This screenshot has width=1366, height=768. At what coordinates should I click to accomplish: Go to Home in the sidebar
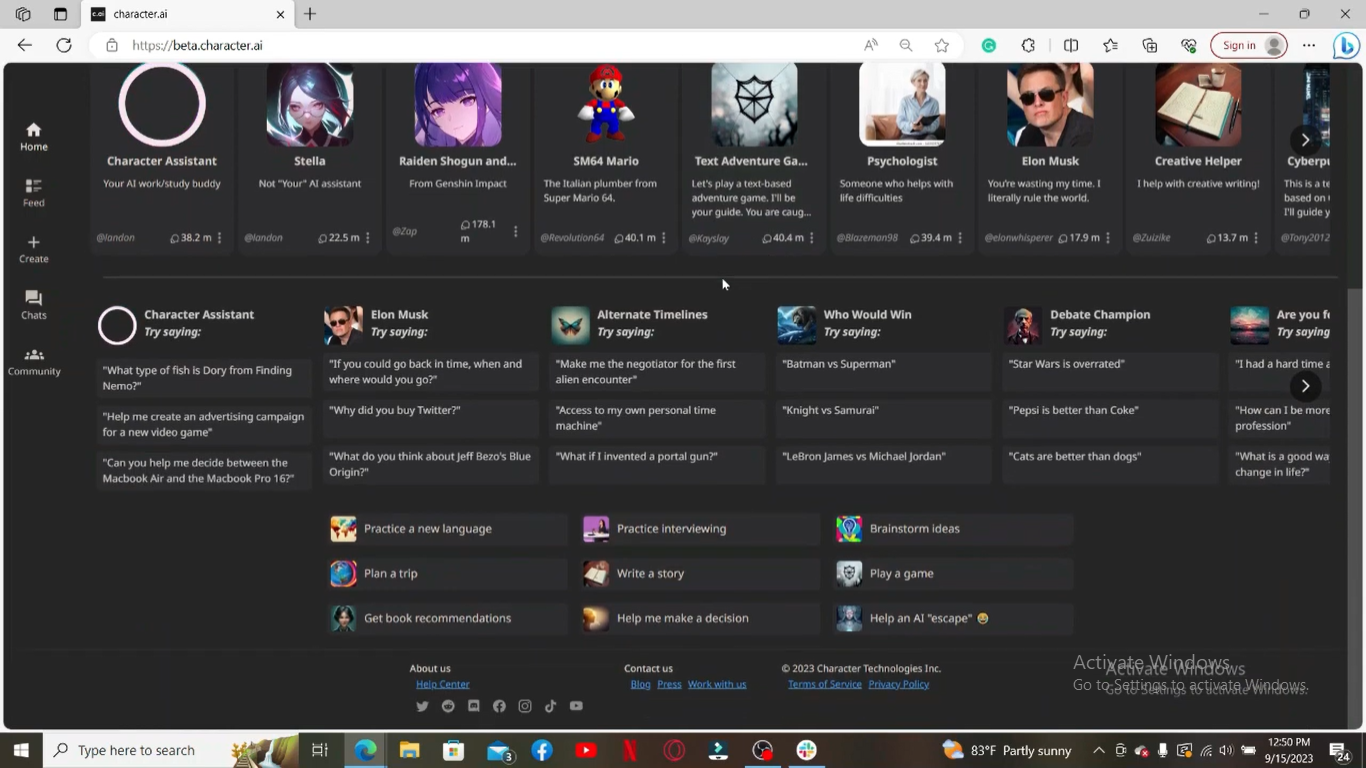[33, 136]
